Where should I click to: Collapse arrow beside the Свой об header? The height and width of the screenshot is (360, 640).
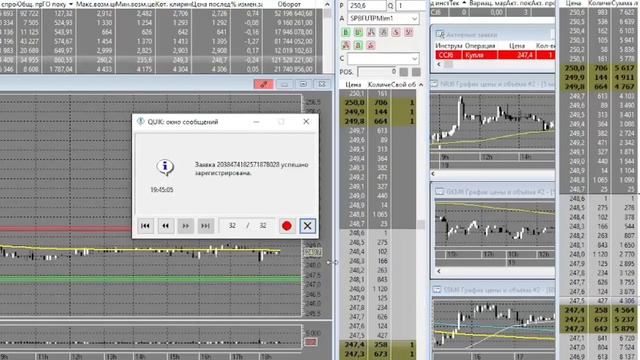tap(421, 84)
